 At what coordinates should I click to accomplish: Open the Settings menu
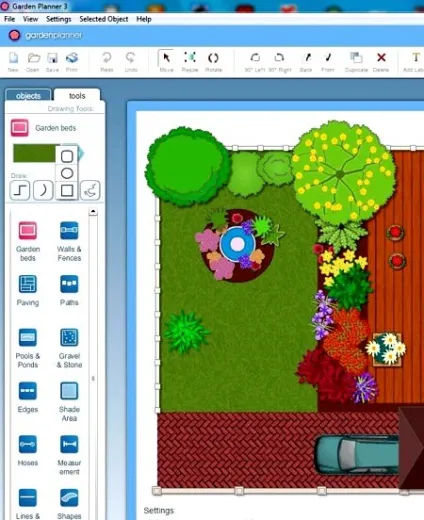click(59, 19)
